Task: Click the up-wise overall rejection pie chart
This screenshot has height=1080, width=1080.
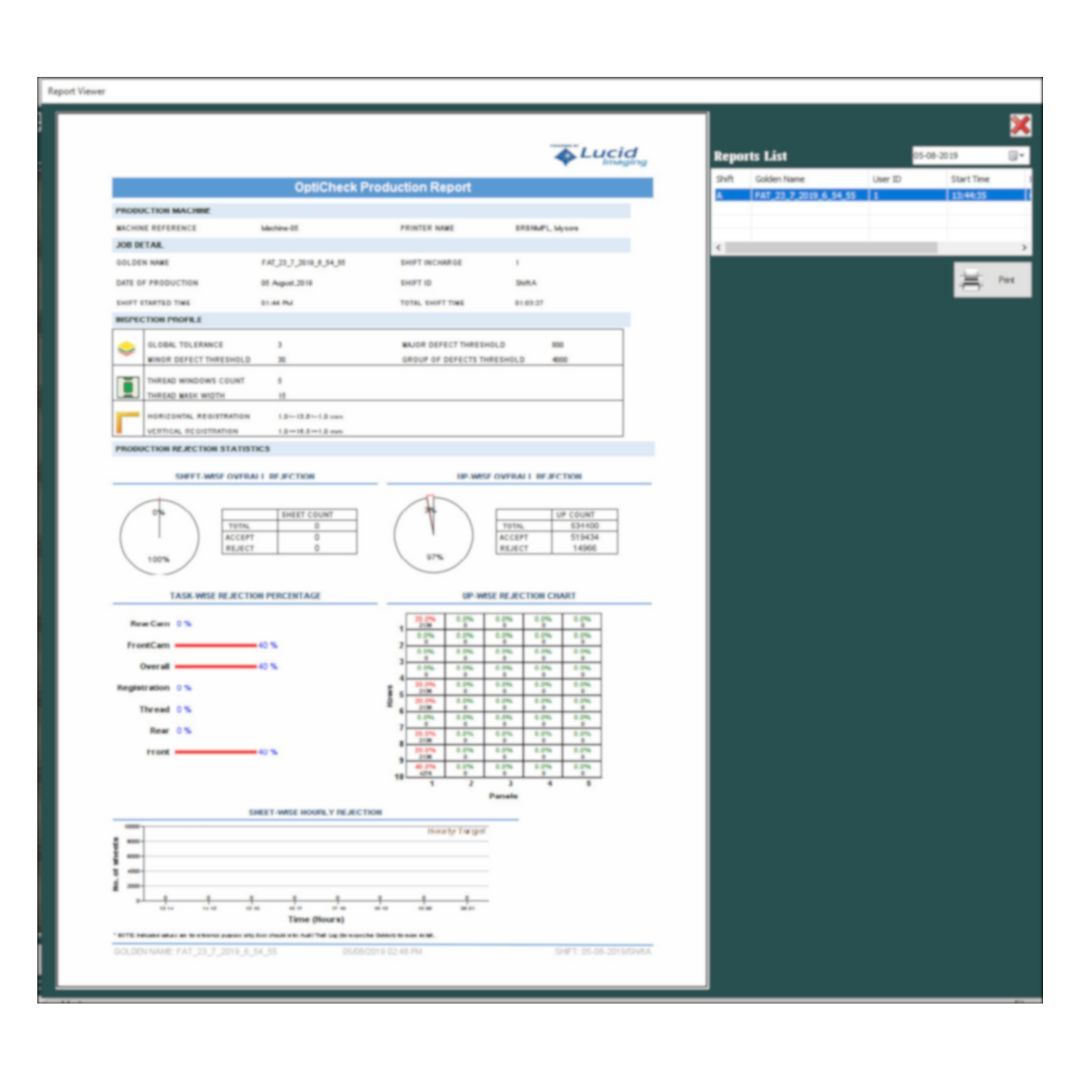Action: [x=432, y=536]
